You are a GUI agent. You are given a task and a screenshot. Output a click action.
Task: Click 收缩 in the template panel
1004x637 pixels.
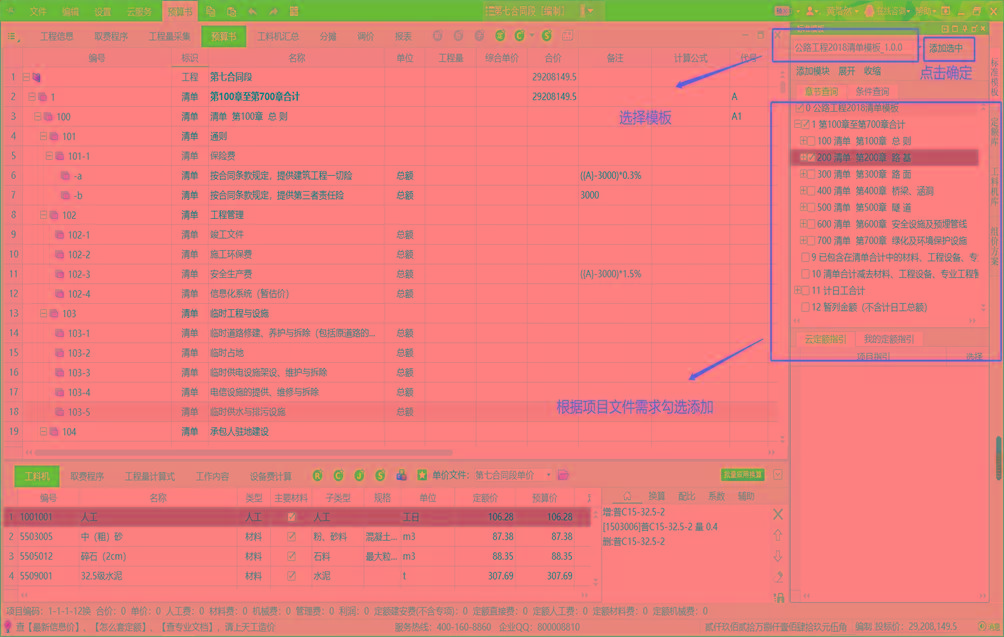[x=872, y=71]
